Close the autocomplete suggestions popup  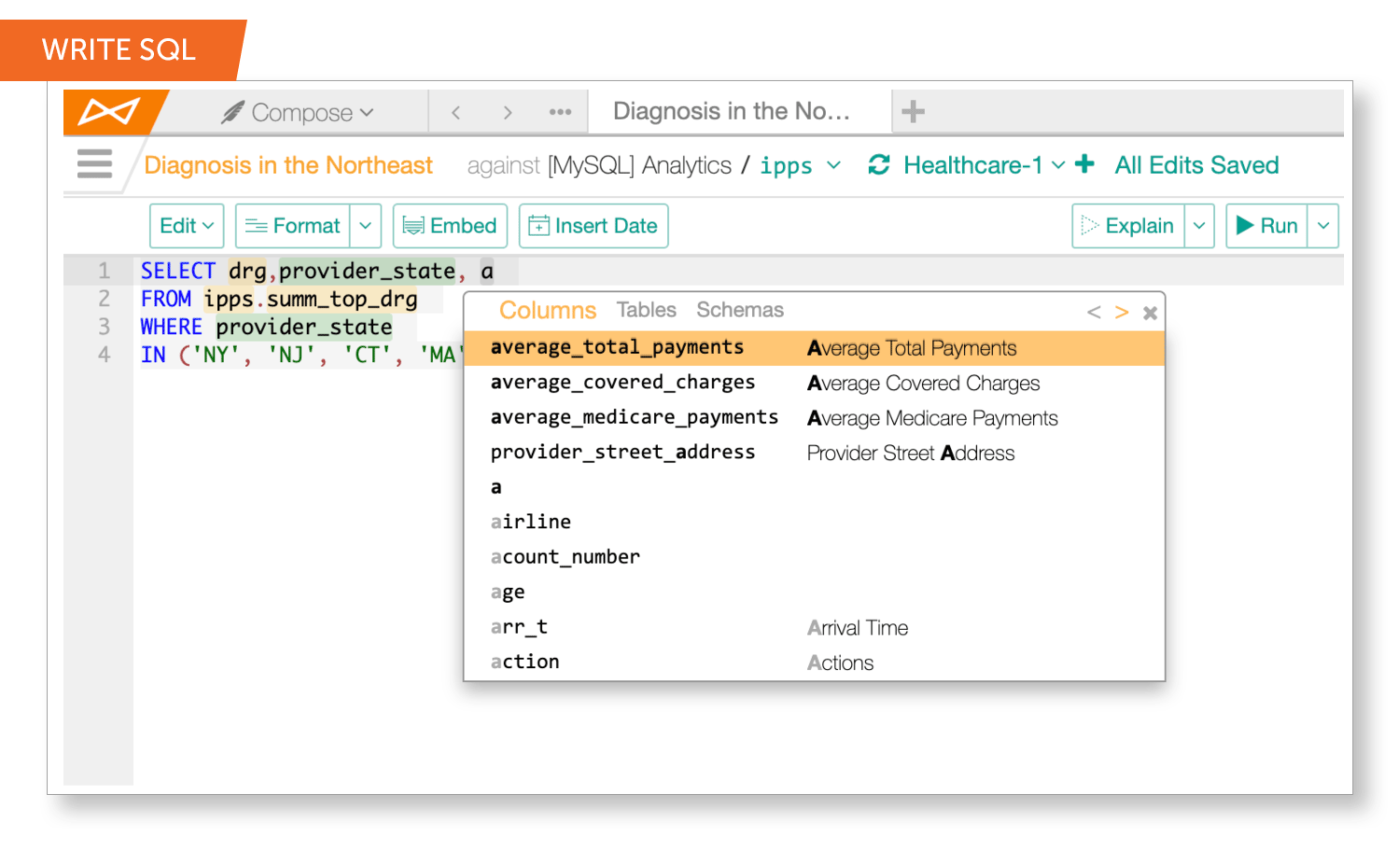(x=1150, y=313)
